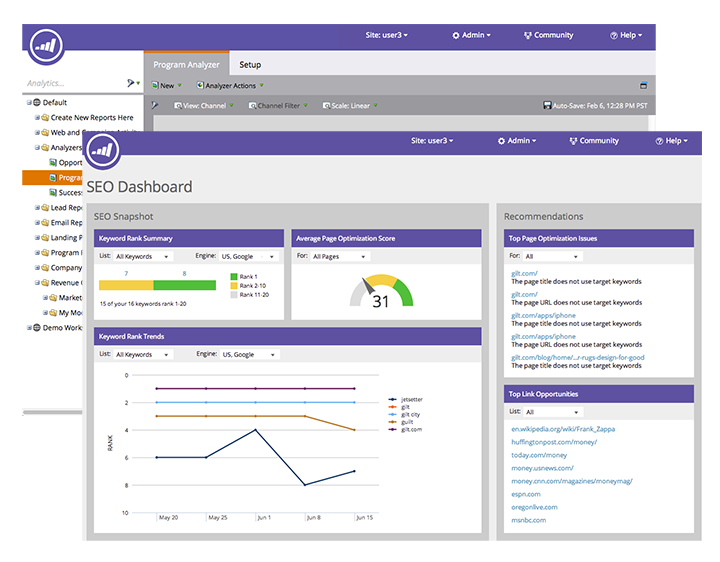Open today.com/money link
The image size is (720, 562).
539,455
